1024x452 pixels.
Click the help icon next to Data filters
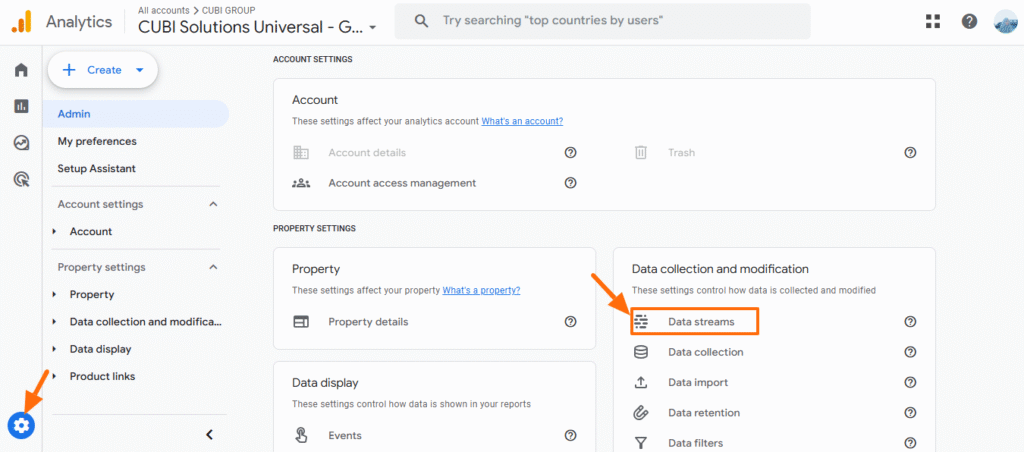click(x=910, y=443)
